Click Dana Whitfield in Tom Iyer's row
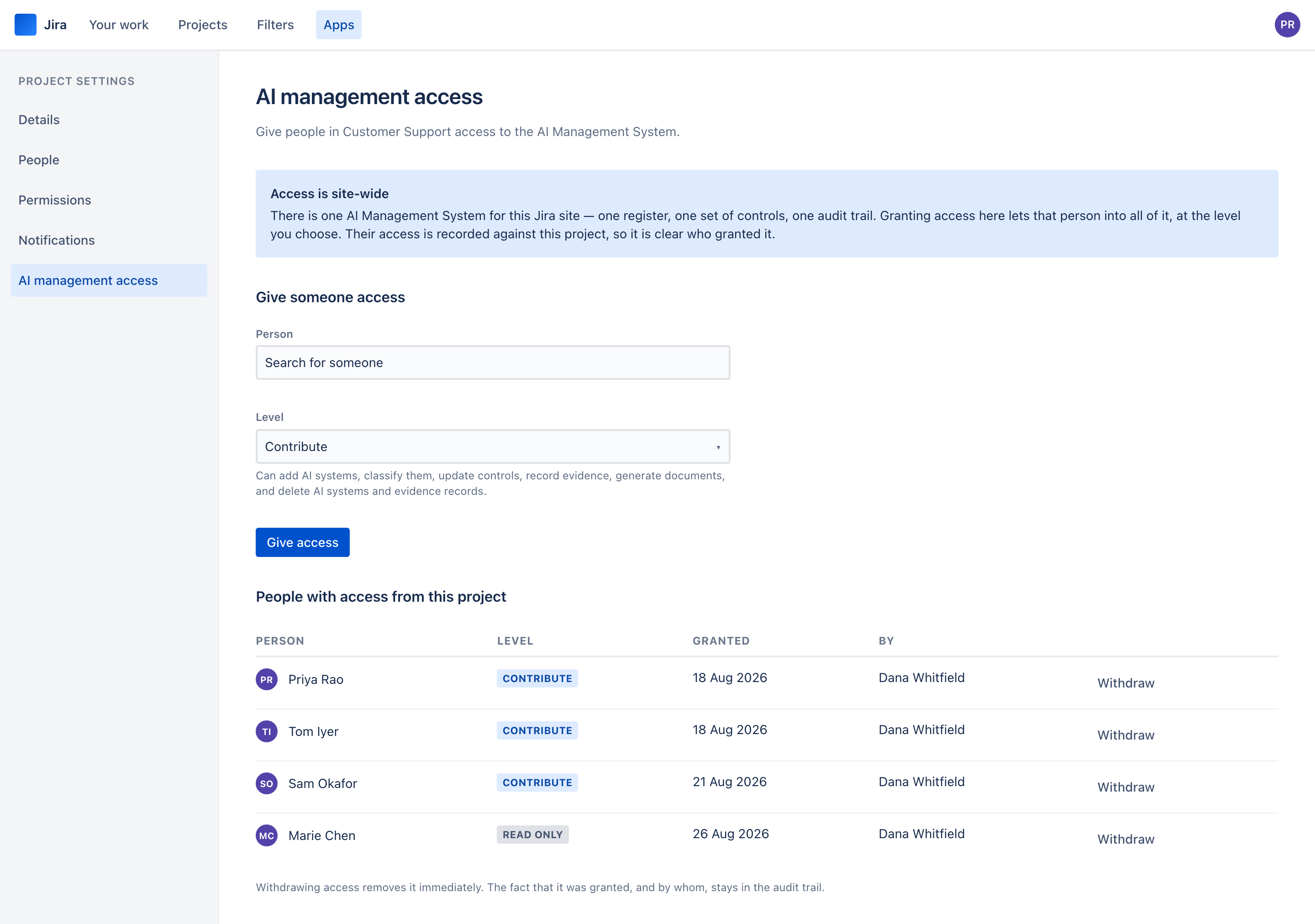 tap(921, 730)
